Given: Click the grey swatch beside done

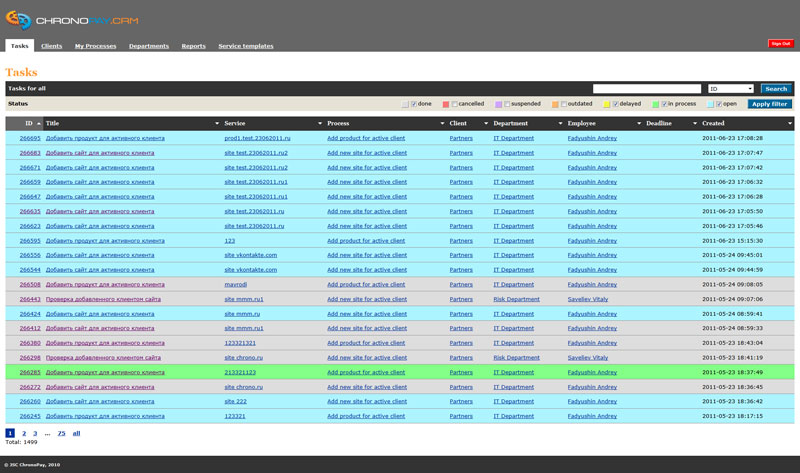Looking at the screenshot, I should (405, 104).
